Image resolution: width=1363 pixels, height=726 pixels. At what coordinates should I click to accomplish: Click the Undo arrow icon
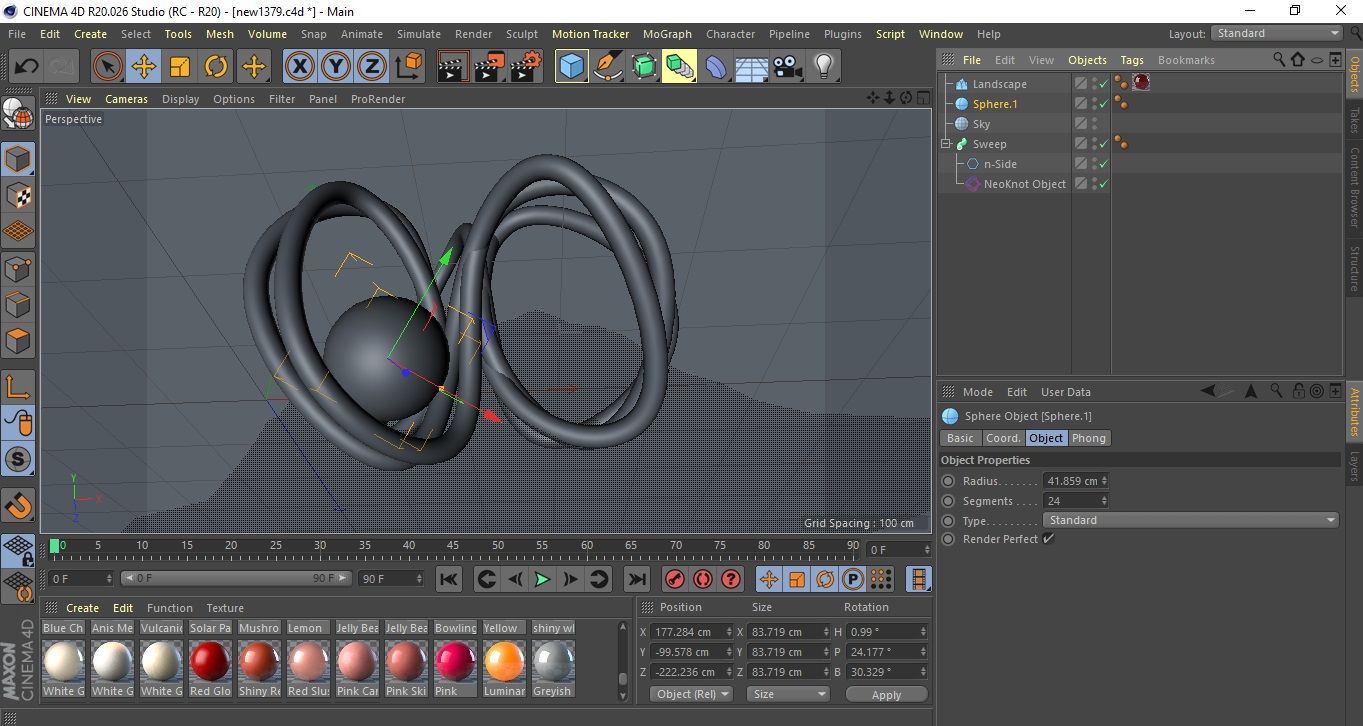[x=27, y=67]
